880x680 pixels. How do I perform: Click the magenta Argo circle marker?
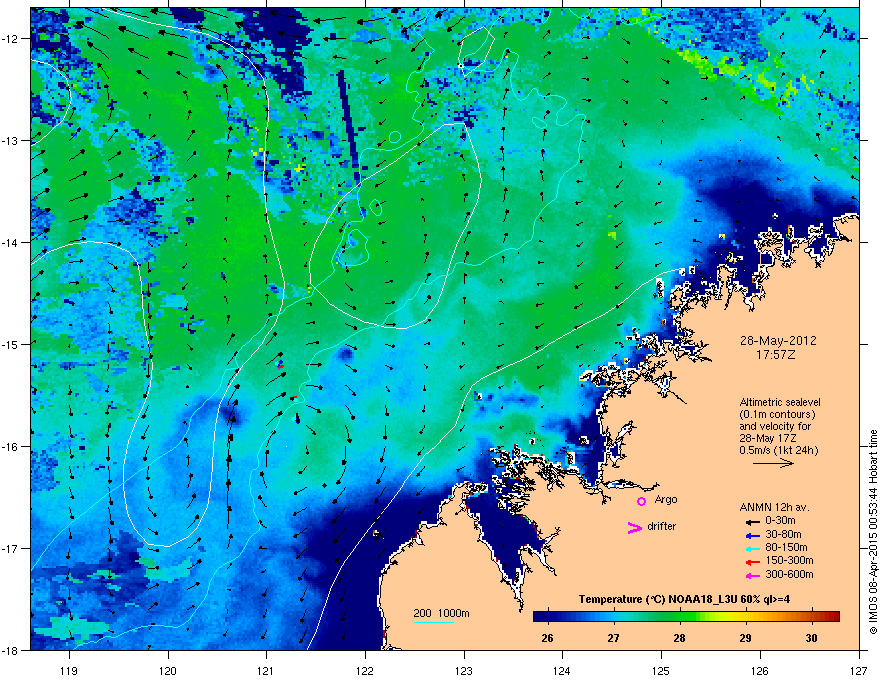tap(641, 501)
